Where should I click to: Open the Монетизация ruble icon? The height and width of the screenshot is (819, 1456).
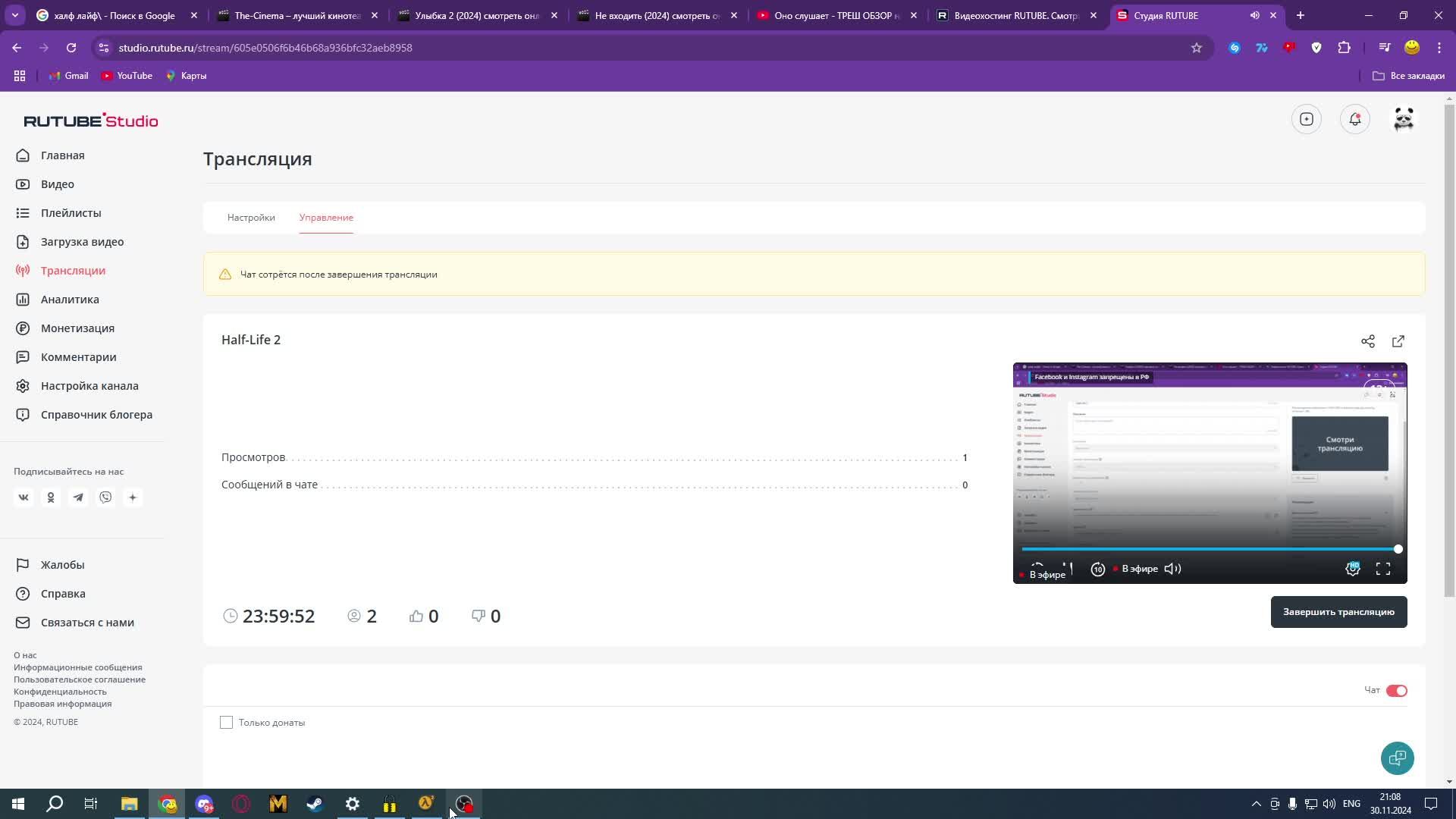click(23, 328)
